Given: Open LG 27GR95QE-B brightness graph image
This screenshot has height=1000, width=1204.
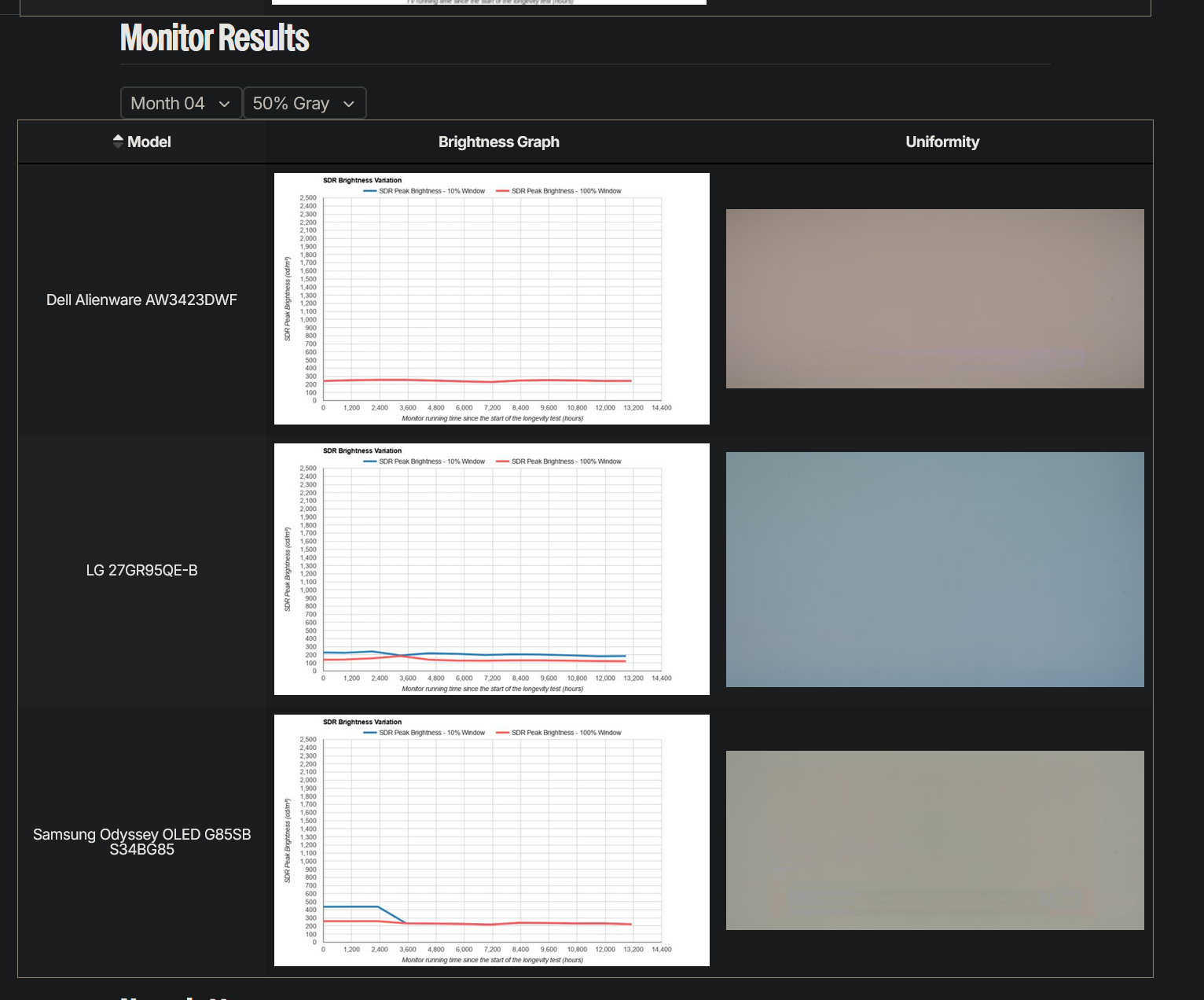Looking at the screenshot, I should (x=492, y=569).
